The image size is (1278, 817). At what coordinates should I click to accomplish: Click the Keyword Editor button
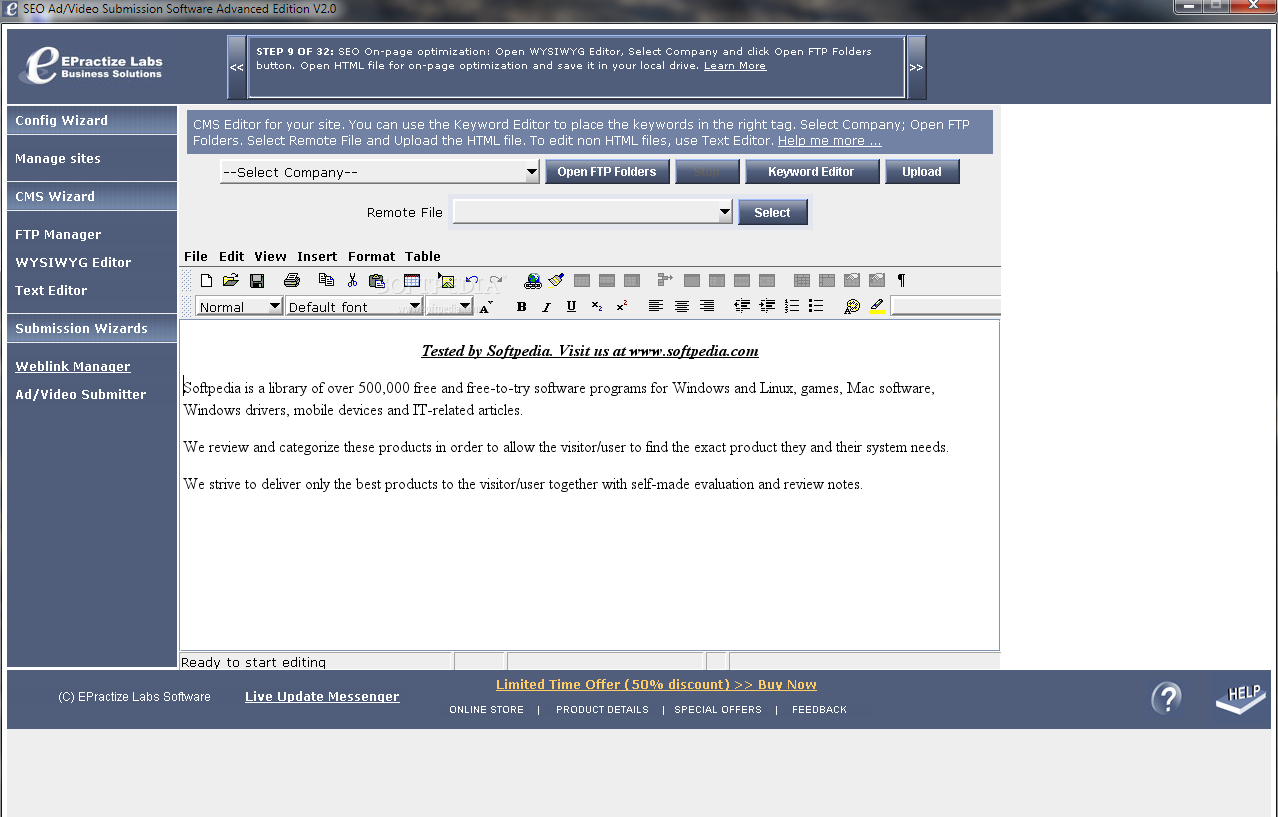tap(811, 172)
